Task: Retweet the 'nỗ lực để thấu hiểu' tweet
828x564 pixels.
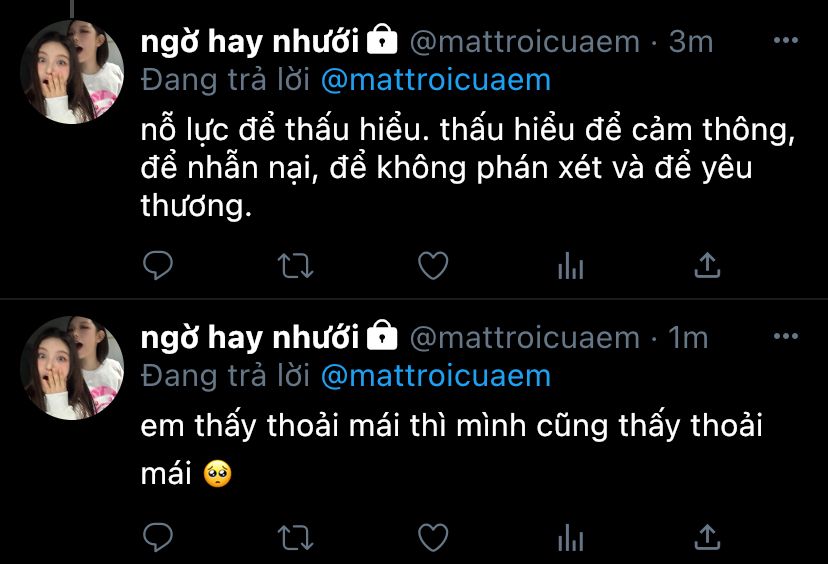Action: tap(296, 266)
